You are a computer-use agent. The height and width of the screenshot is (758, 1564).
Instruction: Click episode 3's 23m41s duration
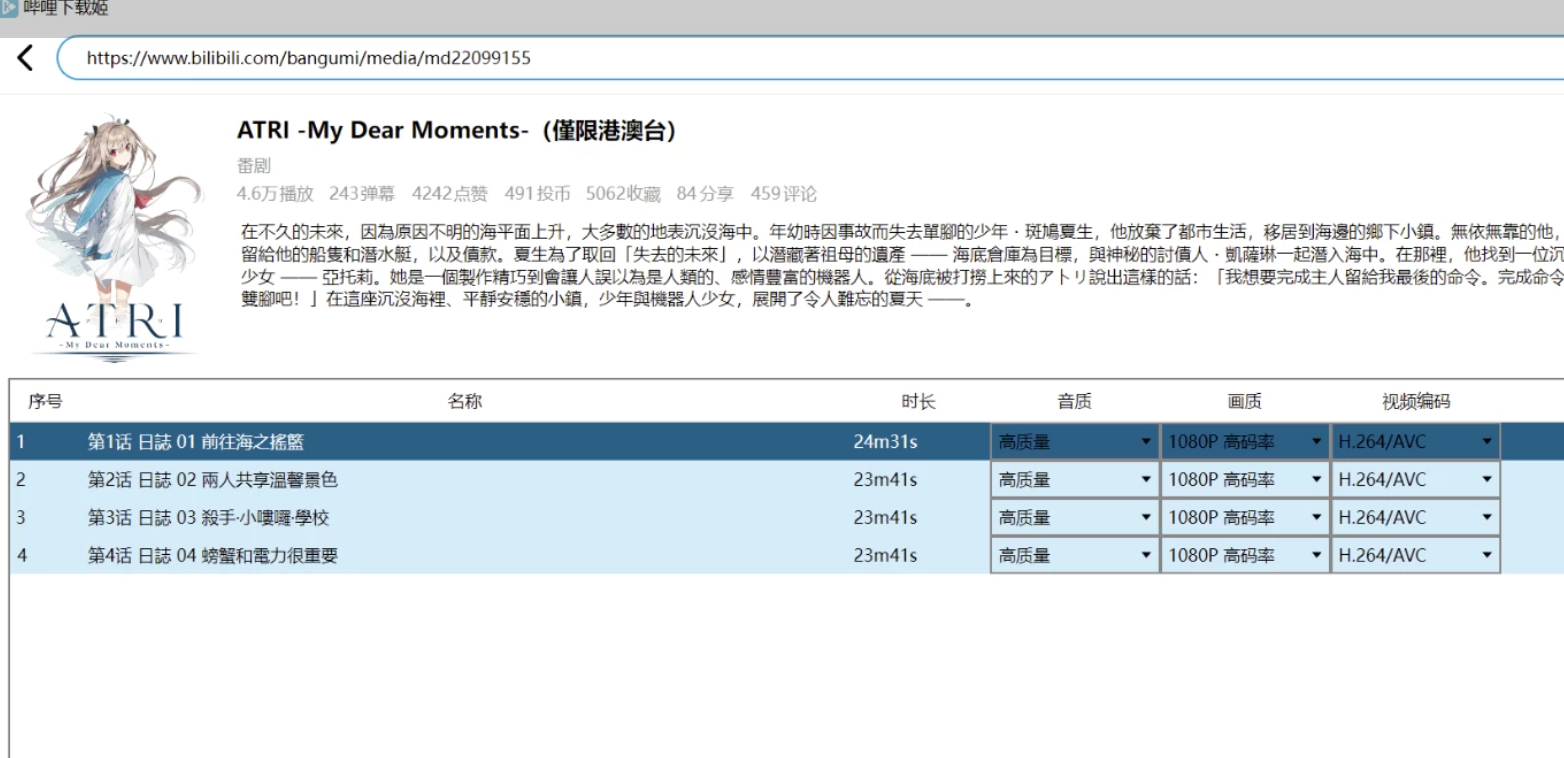pos(885,518)
